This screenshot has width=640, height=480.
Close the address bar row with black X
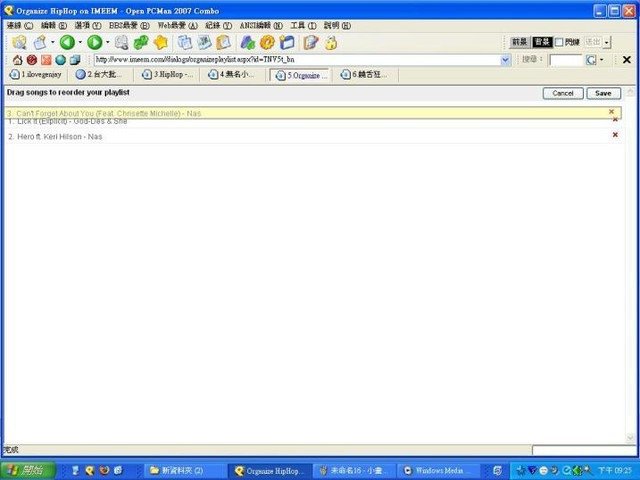[627, 60]
